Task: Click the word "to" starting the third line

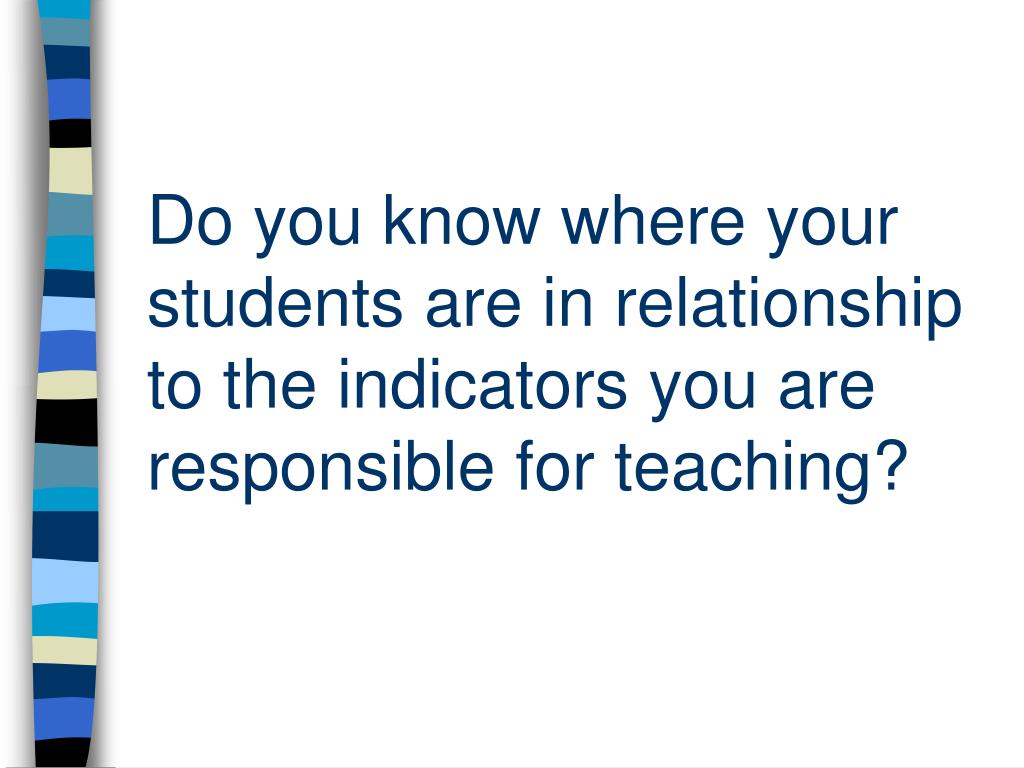Action: point(174,385)
